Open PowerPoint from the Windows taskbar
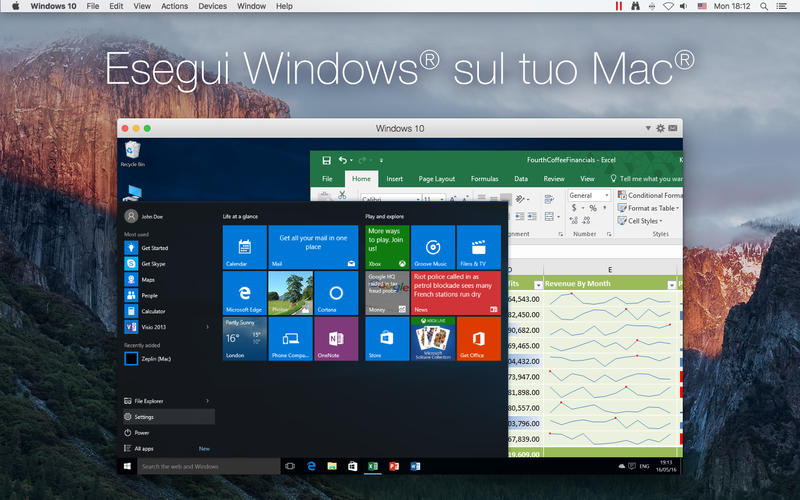This screenshot has width=800, height=500. [x=394, y=466]
